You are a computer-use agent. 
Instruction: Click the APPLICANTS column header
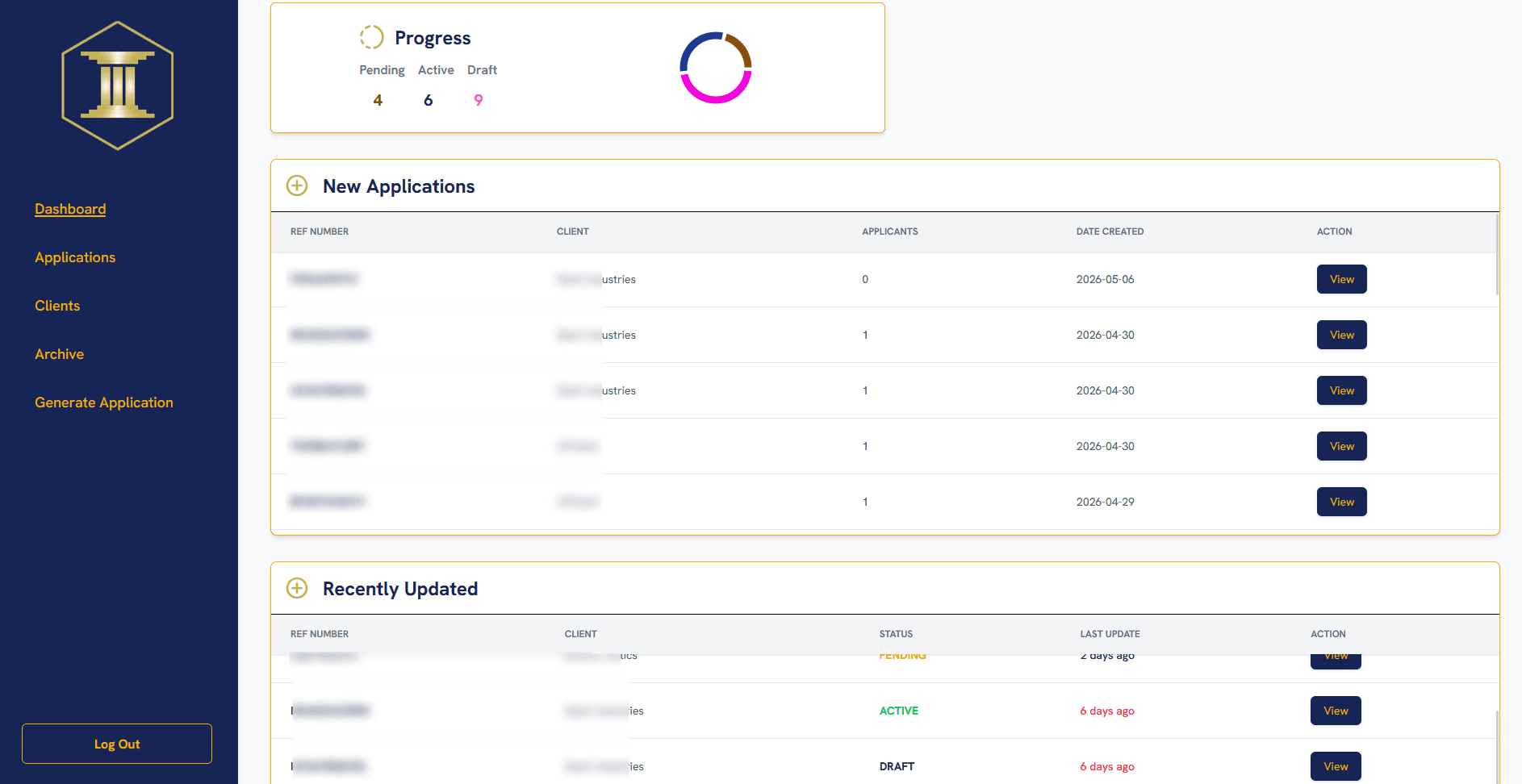click(x=890, y=231)
